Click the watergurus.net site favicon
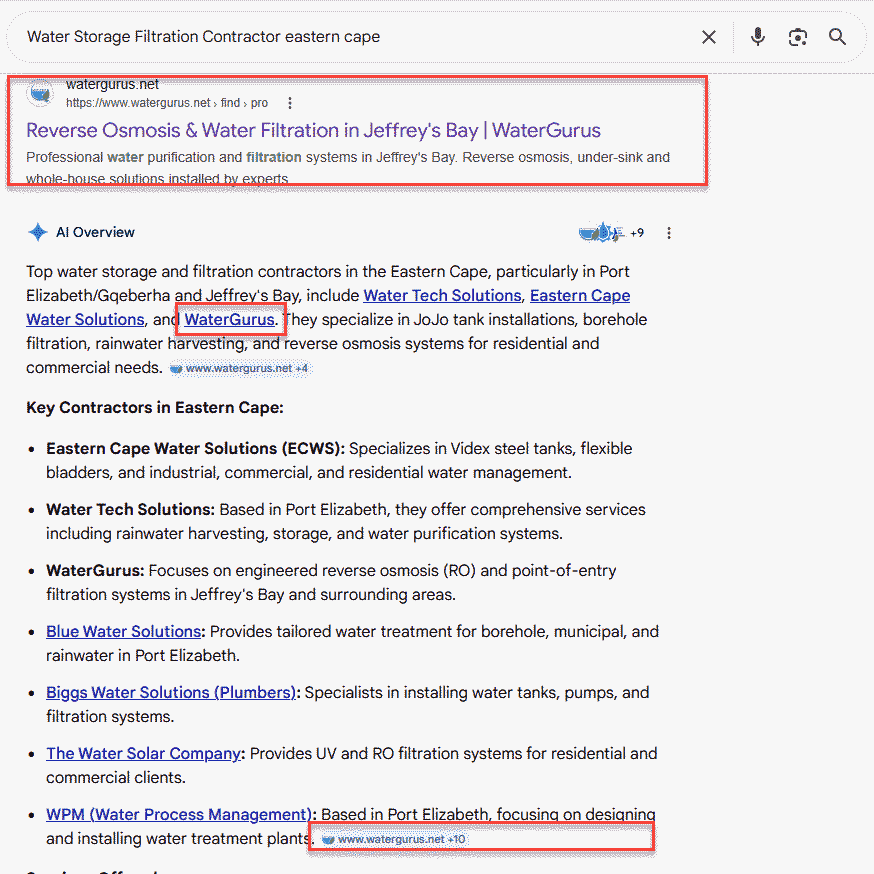This screenshot has height=874, width=874. point(41,93)
